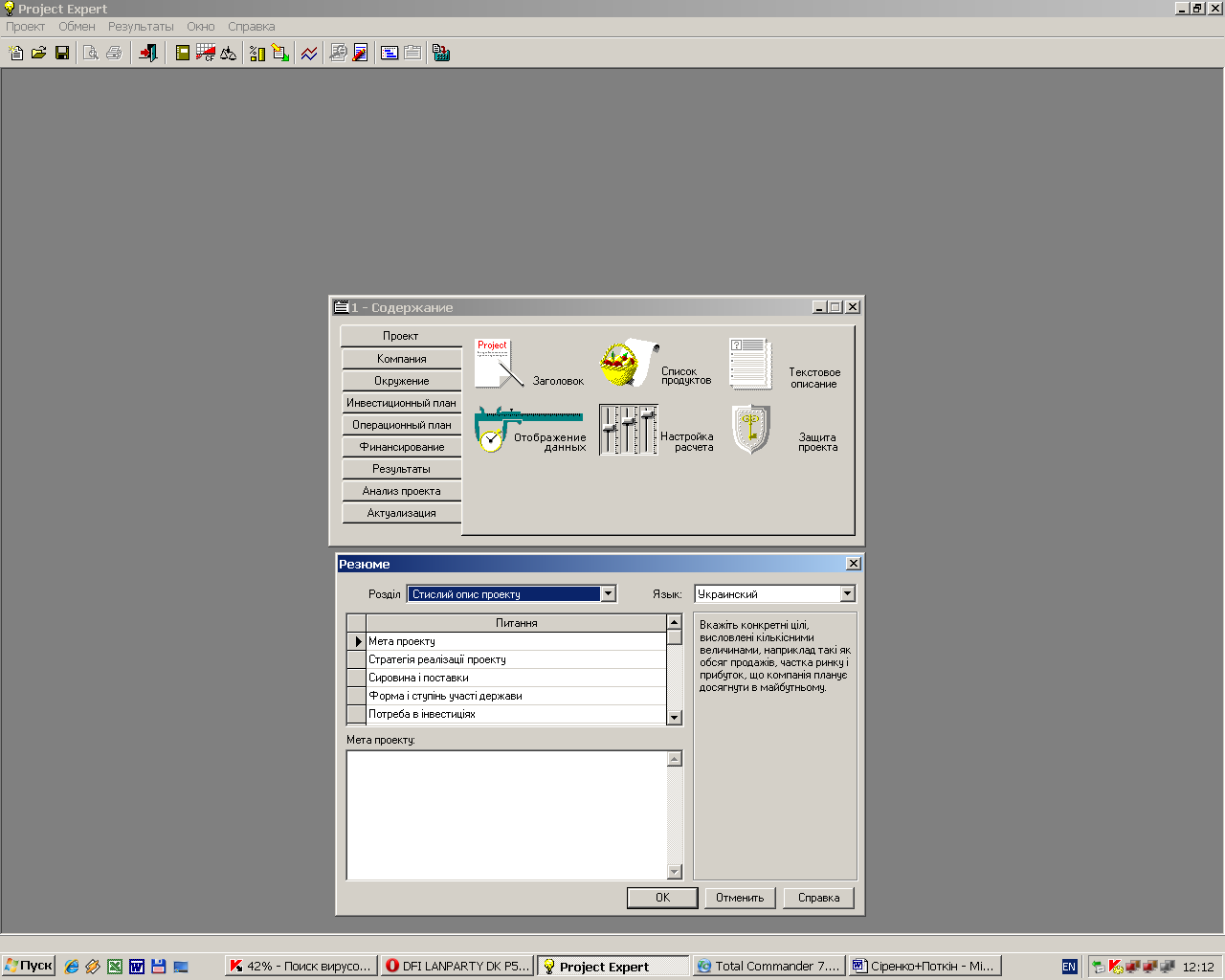Open the Справка menu
1225x980 pixels.
[x=252, y=27]
